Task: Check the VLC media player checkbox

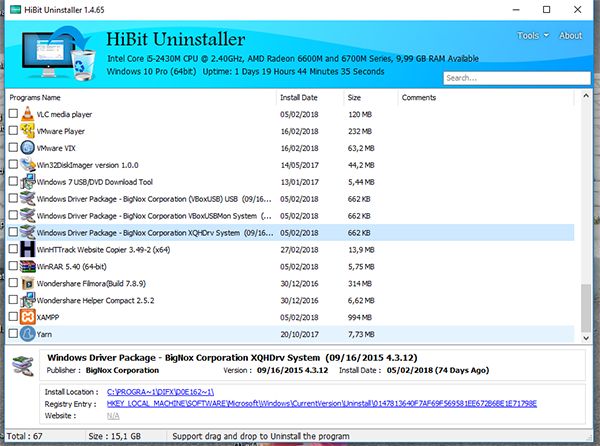Action: (x=13, y=114)
